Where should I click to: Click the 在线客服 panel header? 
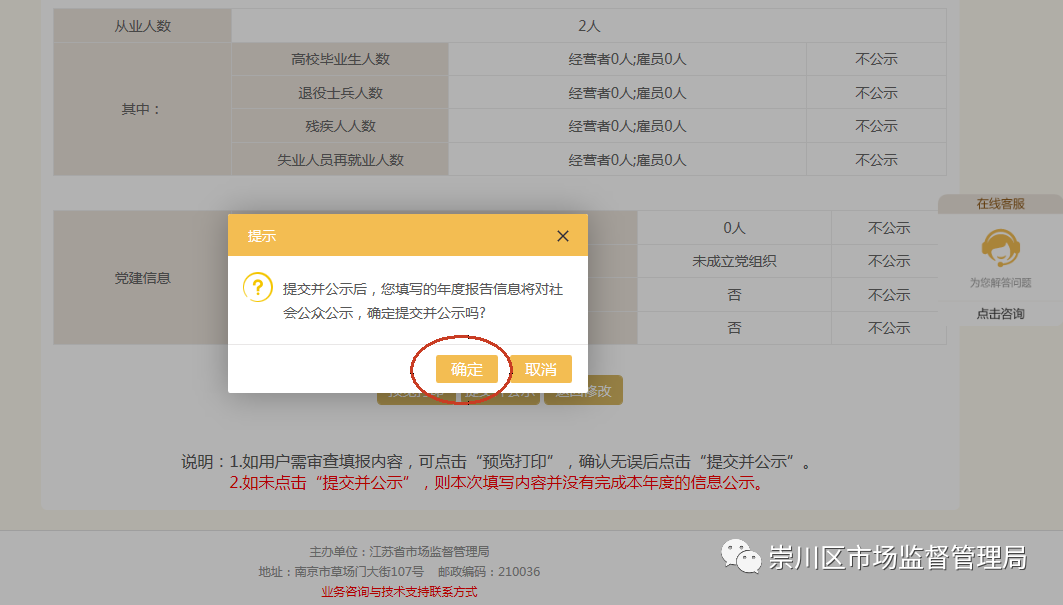[x=999, y=204]
